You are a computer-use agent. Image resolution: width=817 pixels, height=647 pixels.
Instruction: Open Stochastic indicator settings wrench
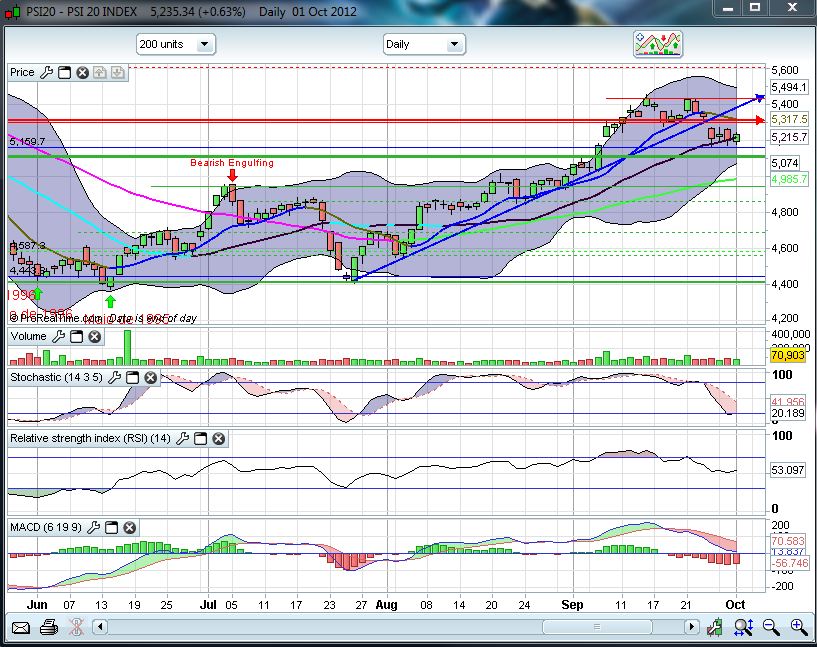[x=114, y=378]
